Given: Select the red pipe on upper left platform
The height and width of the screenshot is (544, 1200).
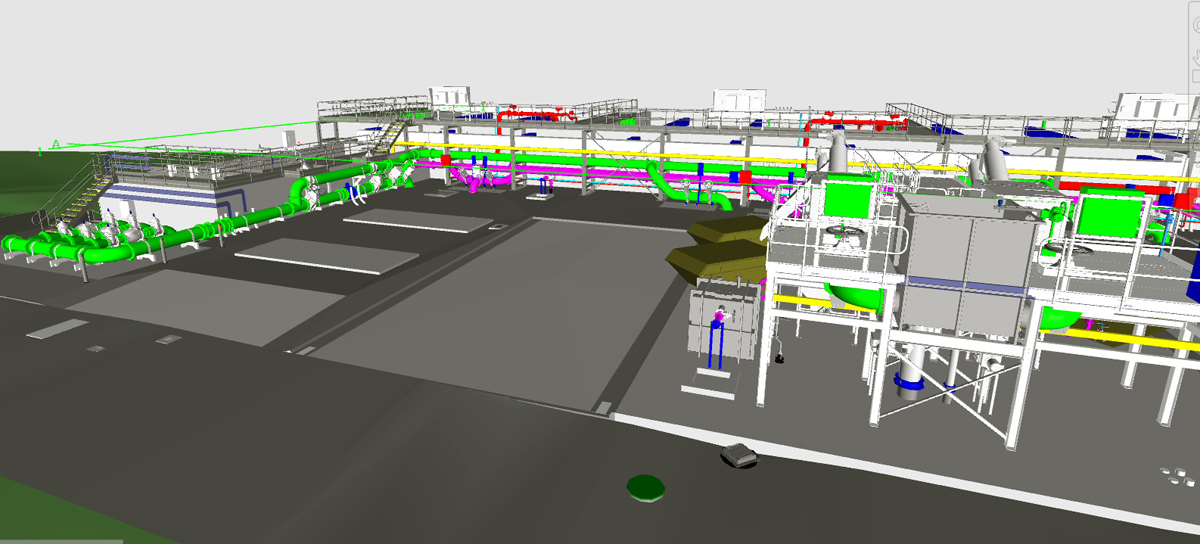Looking at the screenshot, I should coord(535,114).
